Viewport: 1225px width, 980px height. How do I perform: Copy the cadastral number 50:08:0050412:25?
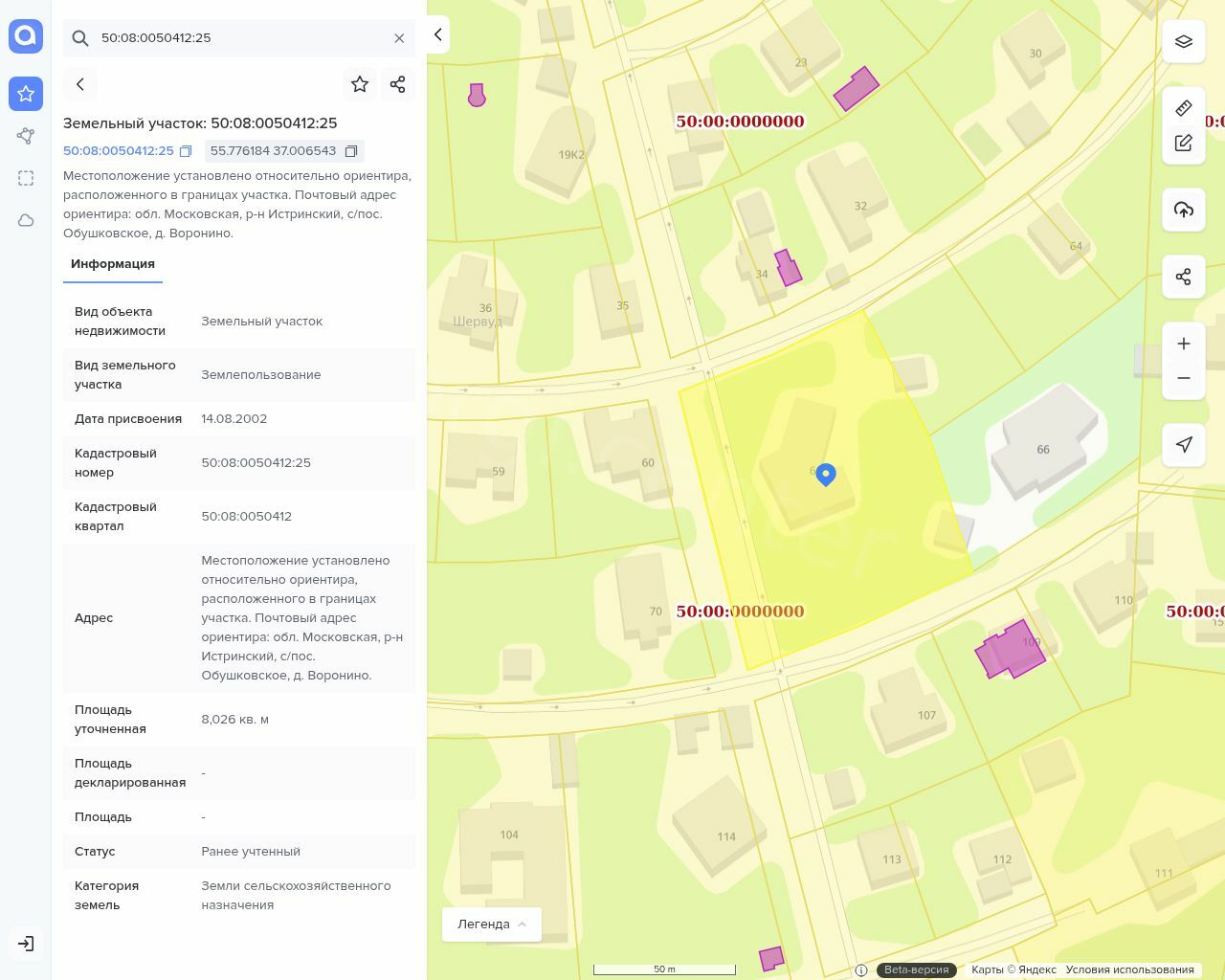[x=186, y=151]
